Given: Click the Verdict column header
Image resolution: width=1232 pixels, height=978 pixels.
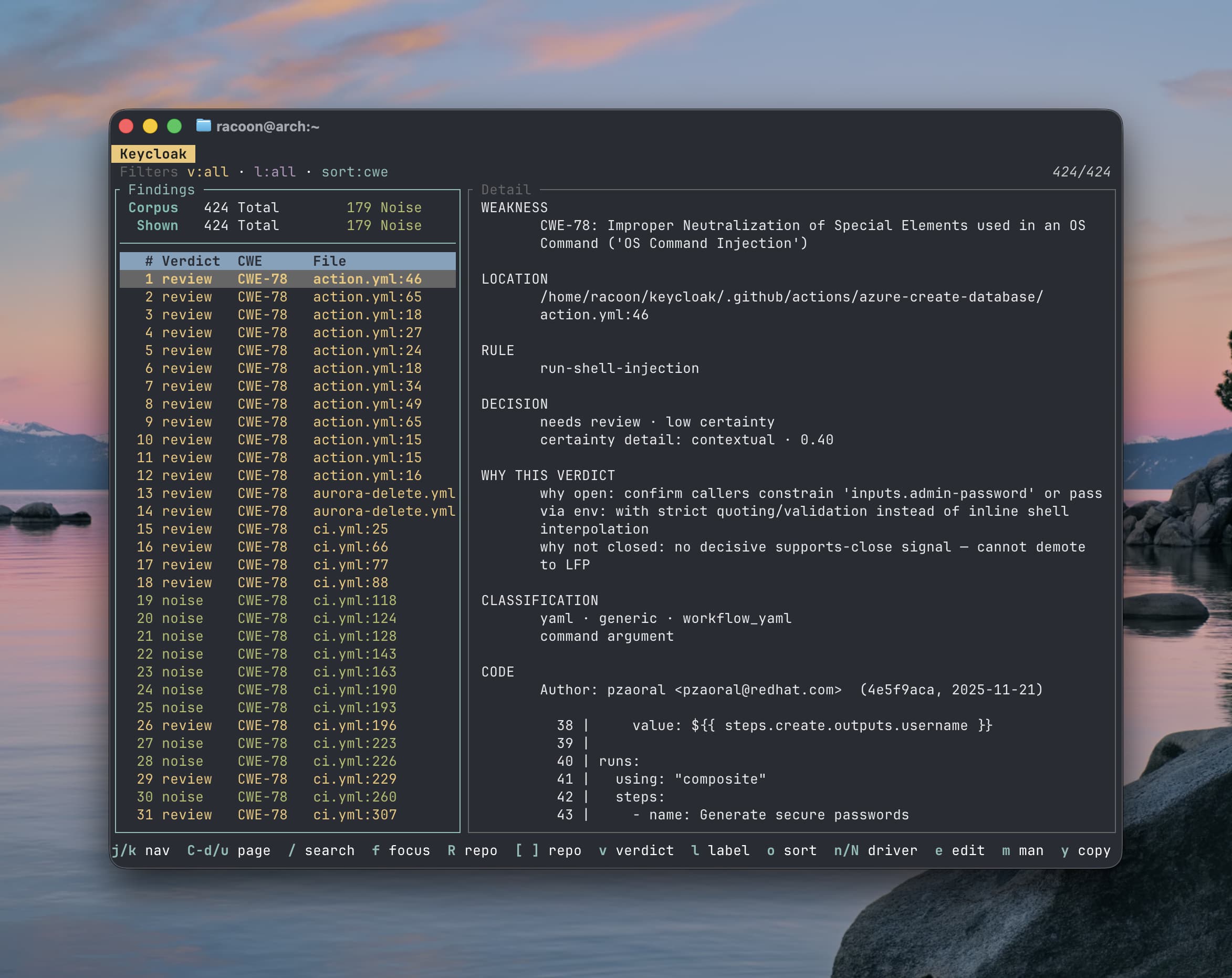Looking at the screenshot, I should tap(191, 261).
